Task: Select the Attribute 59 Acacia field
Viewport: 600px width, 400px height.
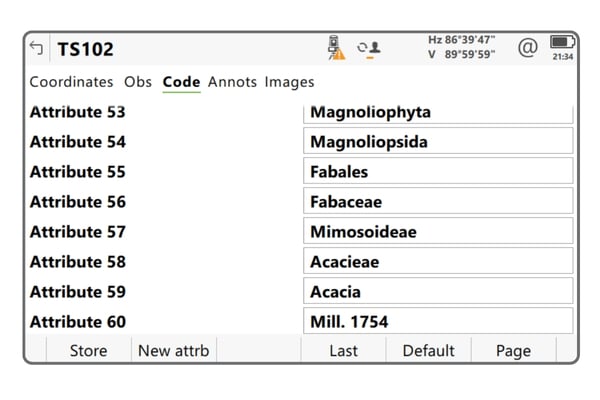Action: point(438,291)
